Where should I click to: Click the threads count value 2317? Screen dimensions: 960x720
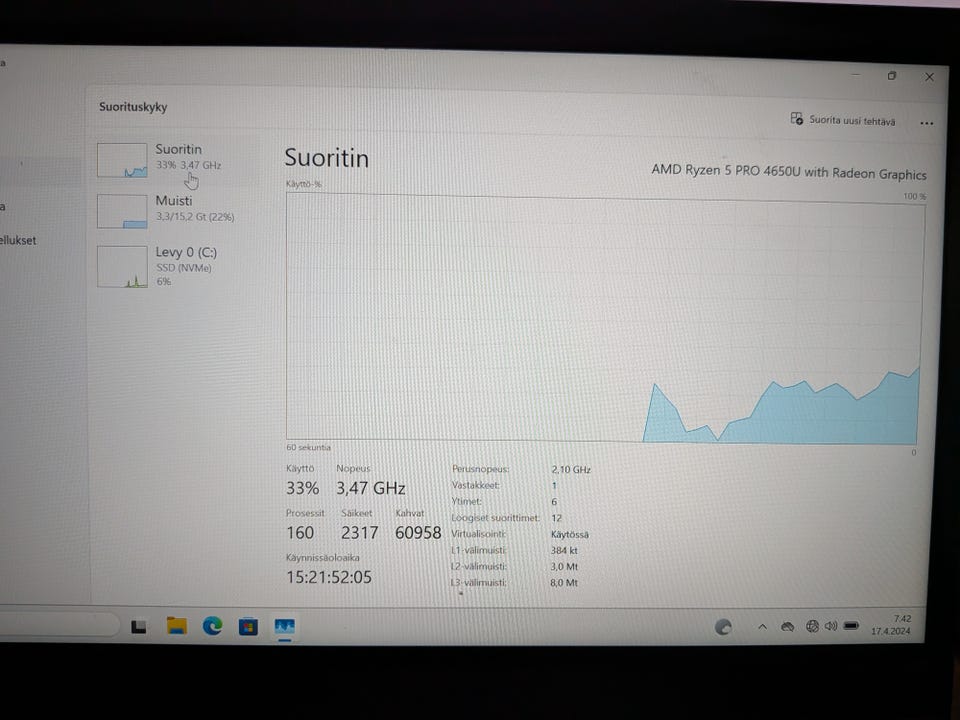tap(359, 533)
